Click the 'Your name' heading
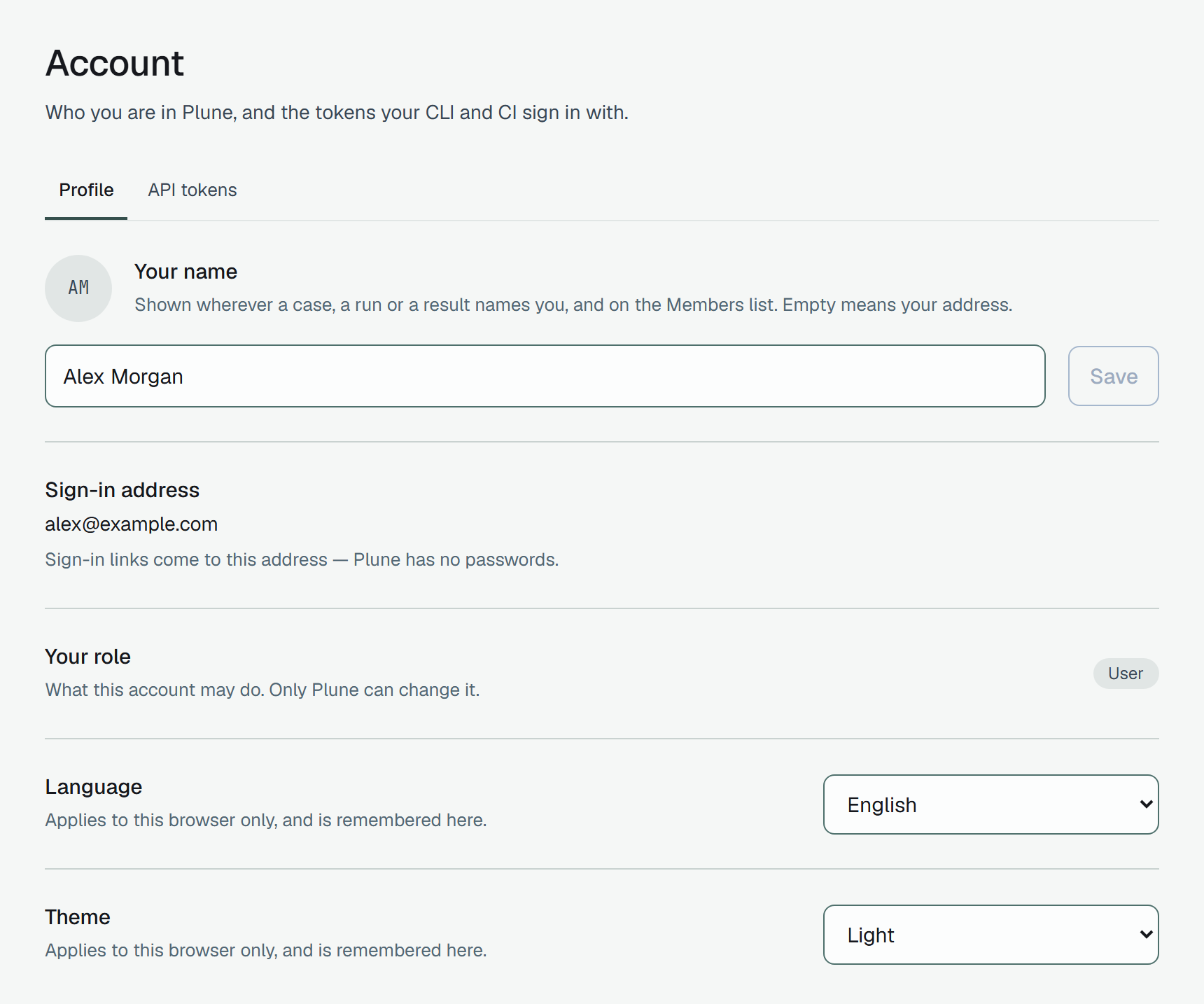1204x1004 pixels. 185,272
